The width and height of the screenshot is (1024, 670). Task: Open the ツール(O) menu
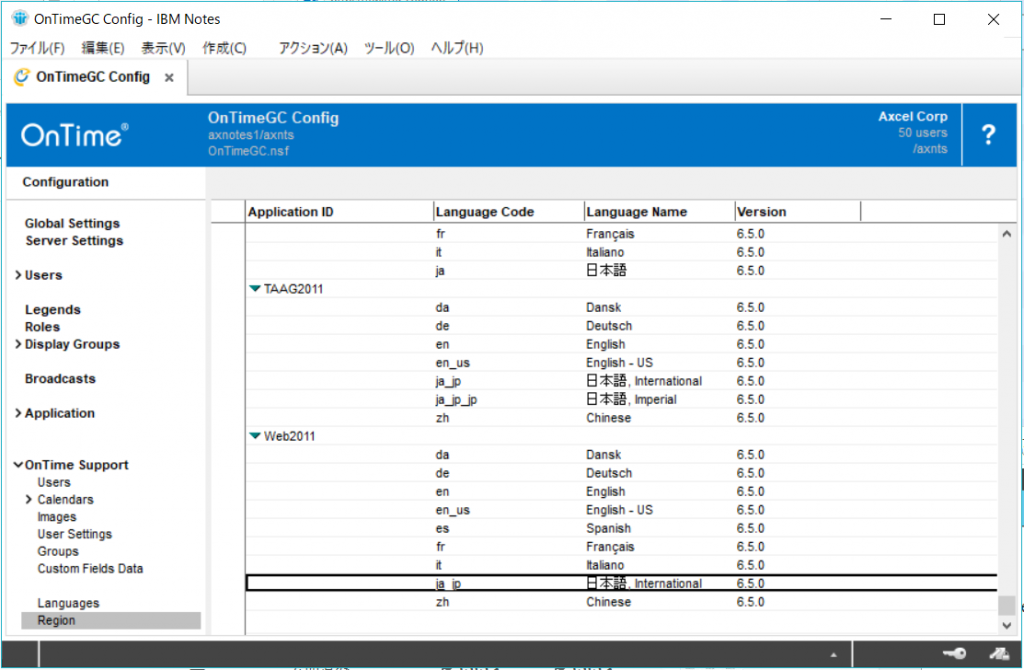click(388, 48)
